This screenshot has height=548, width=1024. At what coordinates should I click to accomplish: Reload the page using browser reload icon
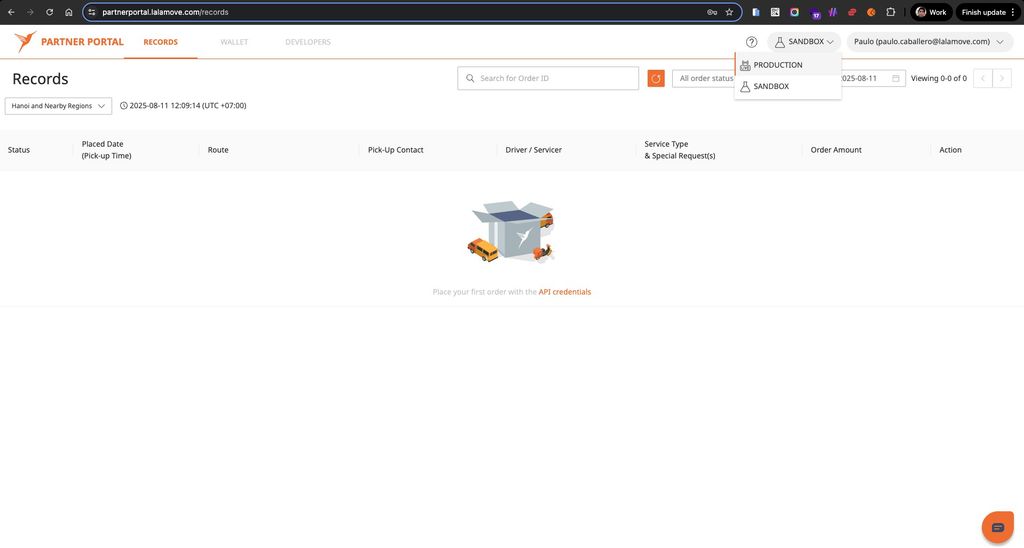tap(49, 12)
